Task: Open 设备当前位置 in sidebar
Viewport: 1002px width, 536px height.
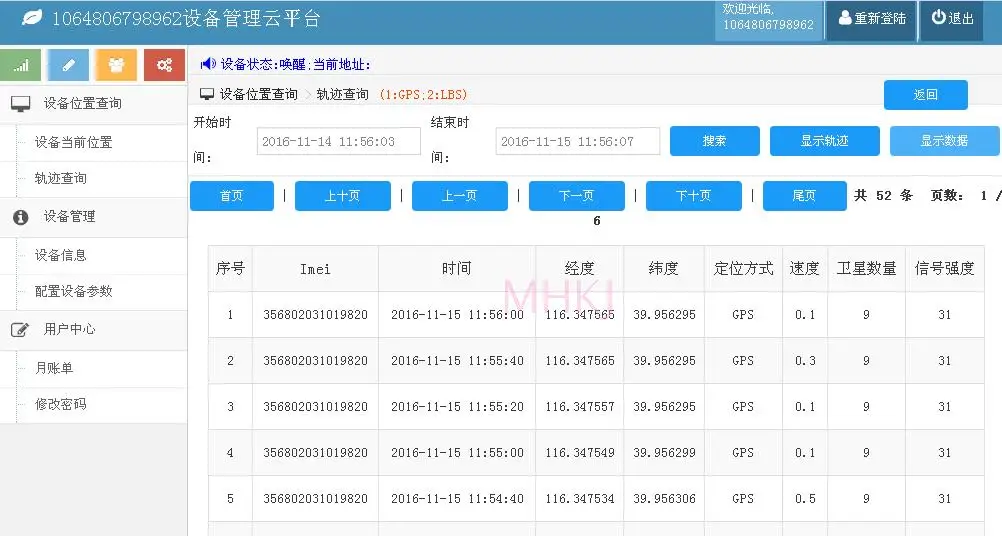Action: point(73,142)
